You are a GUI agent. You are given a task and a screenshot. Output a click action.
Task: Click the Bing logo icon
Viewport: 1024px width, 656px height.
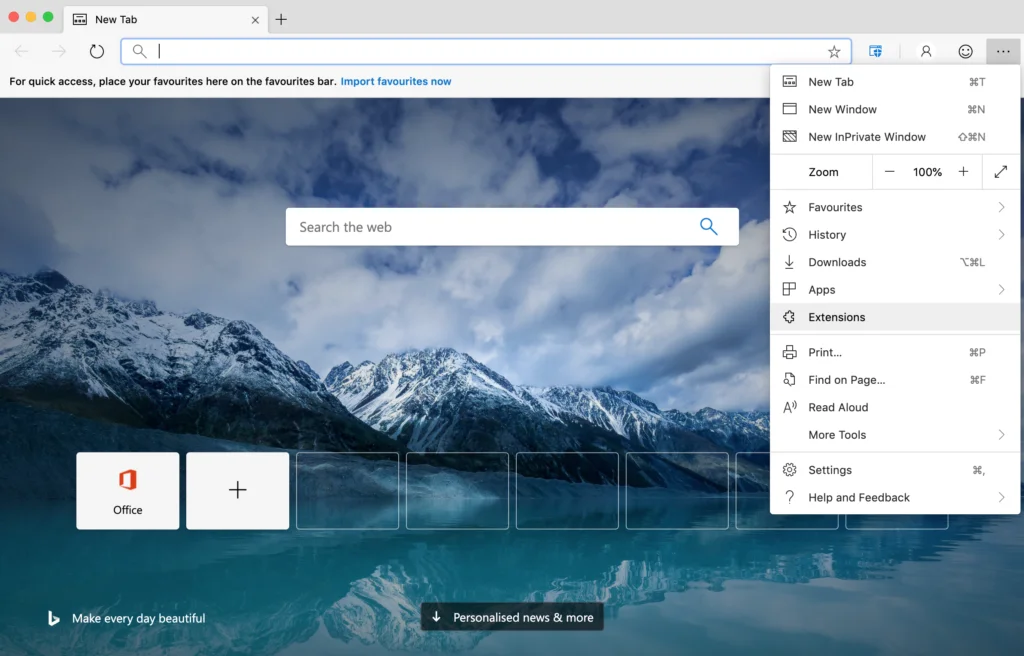54,618
